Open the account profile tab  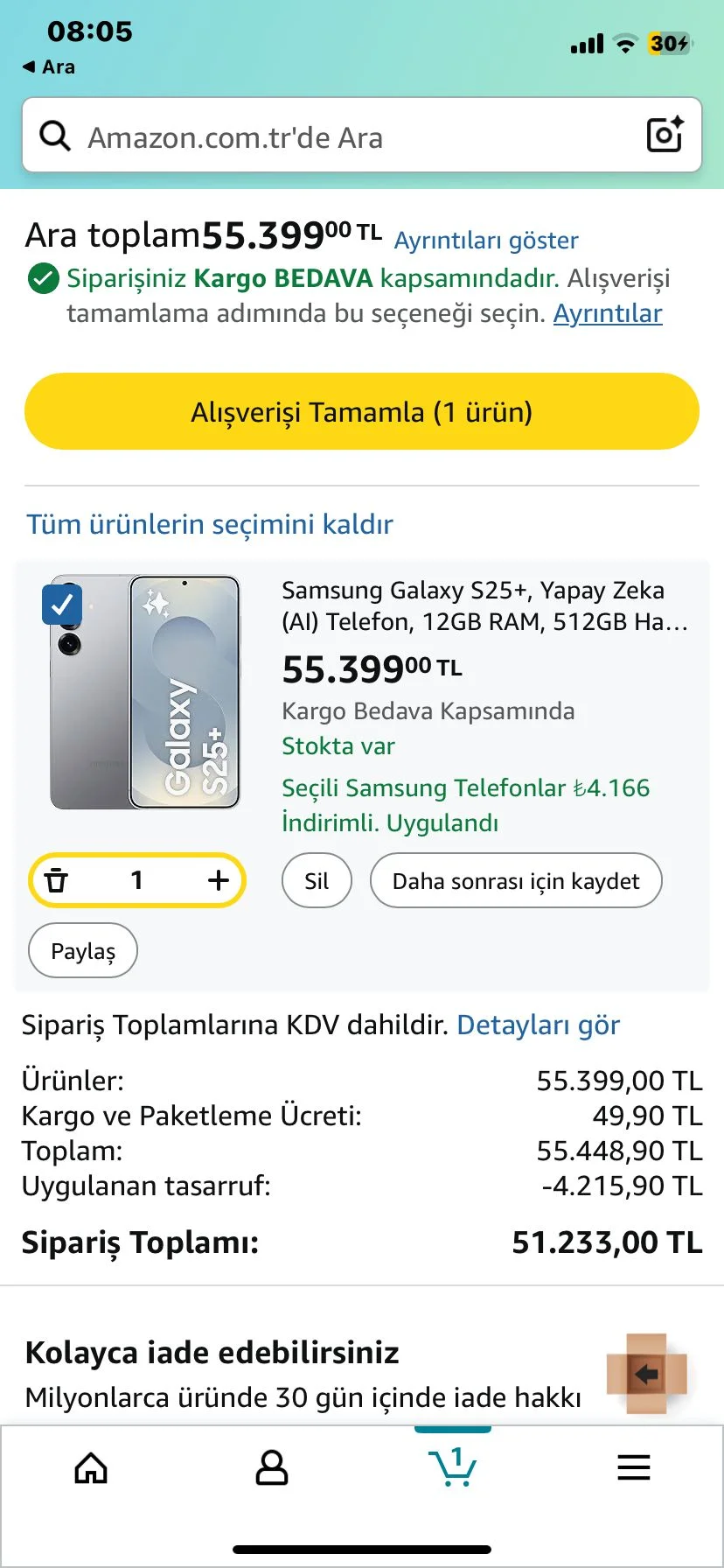[x=271, y=1468]
